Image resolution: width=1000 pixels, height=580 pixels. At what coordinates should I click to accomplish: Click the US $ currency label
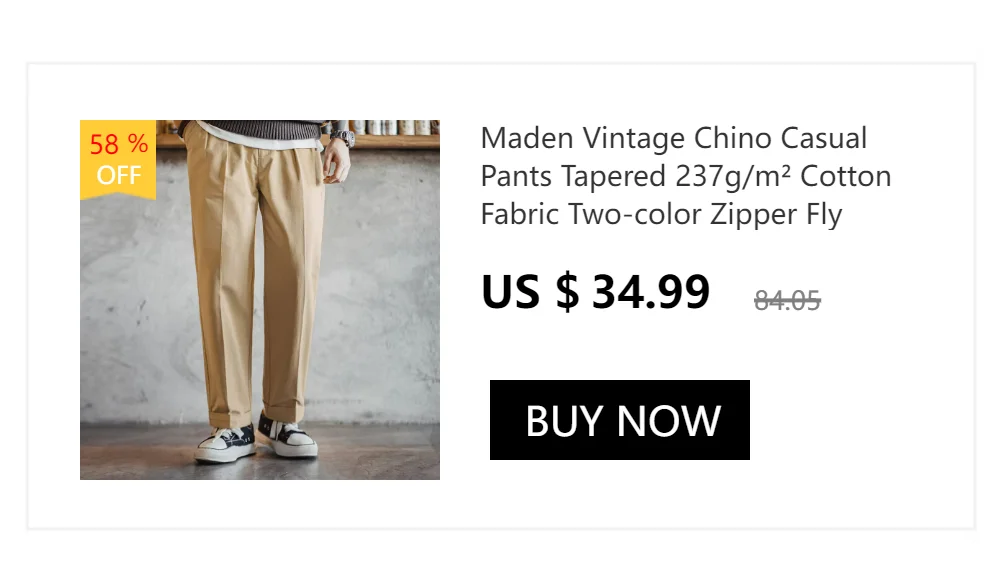click(530, 292)
